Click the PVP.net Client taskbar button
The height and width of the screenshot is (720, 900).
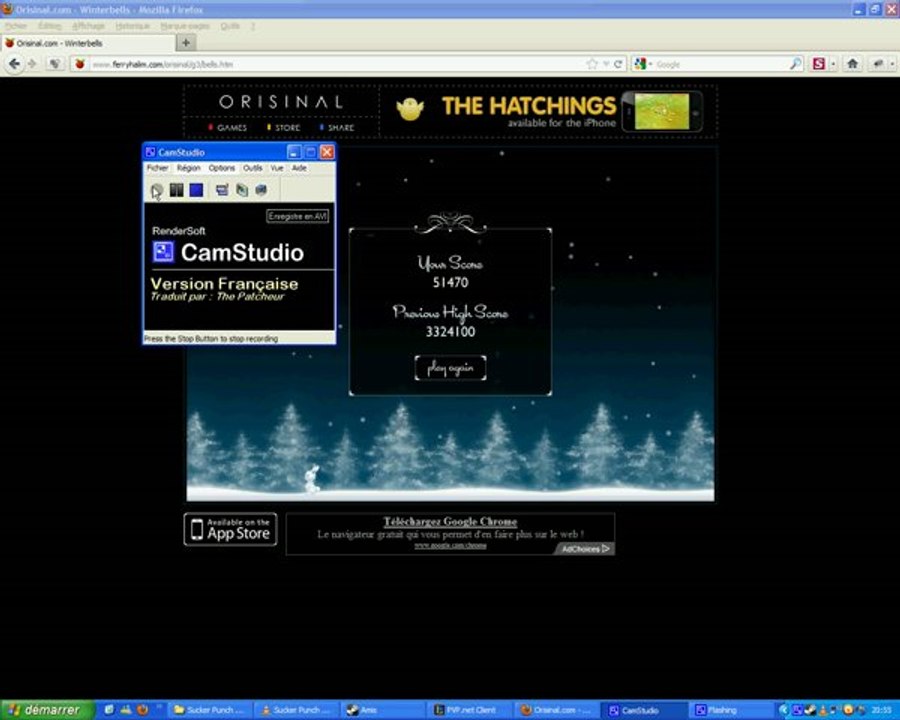[470, 710]
